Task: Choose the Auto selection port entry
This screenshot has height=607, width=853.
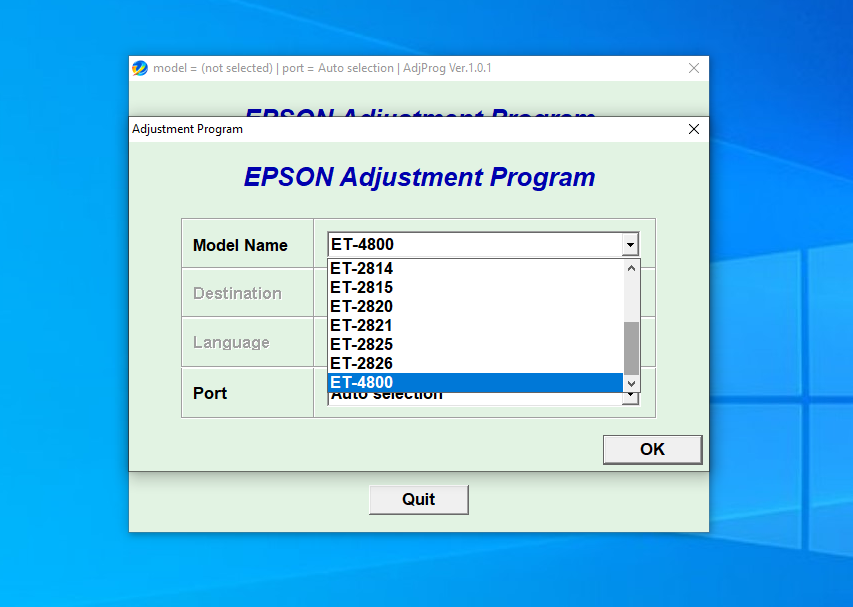Action: [x=450, y=394]
